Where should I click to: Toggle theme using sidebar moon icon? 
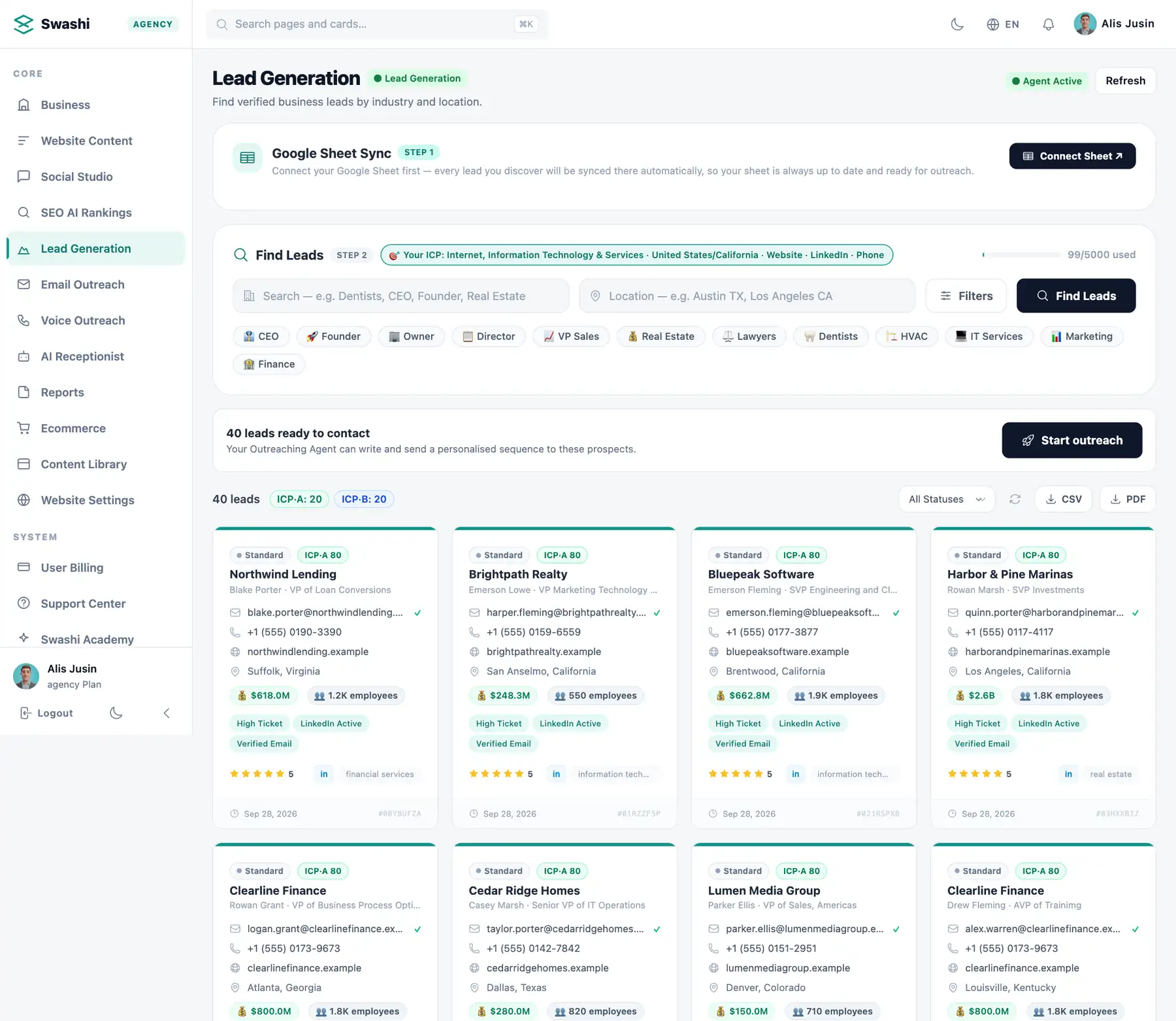pos(116,713)
